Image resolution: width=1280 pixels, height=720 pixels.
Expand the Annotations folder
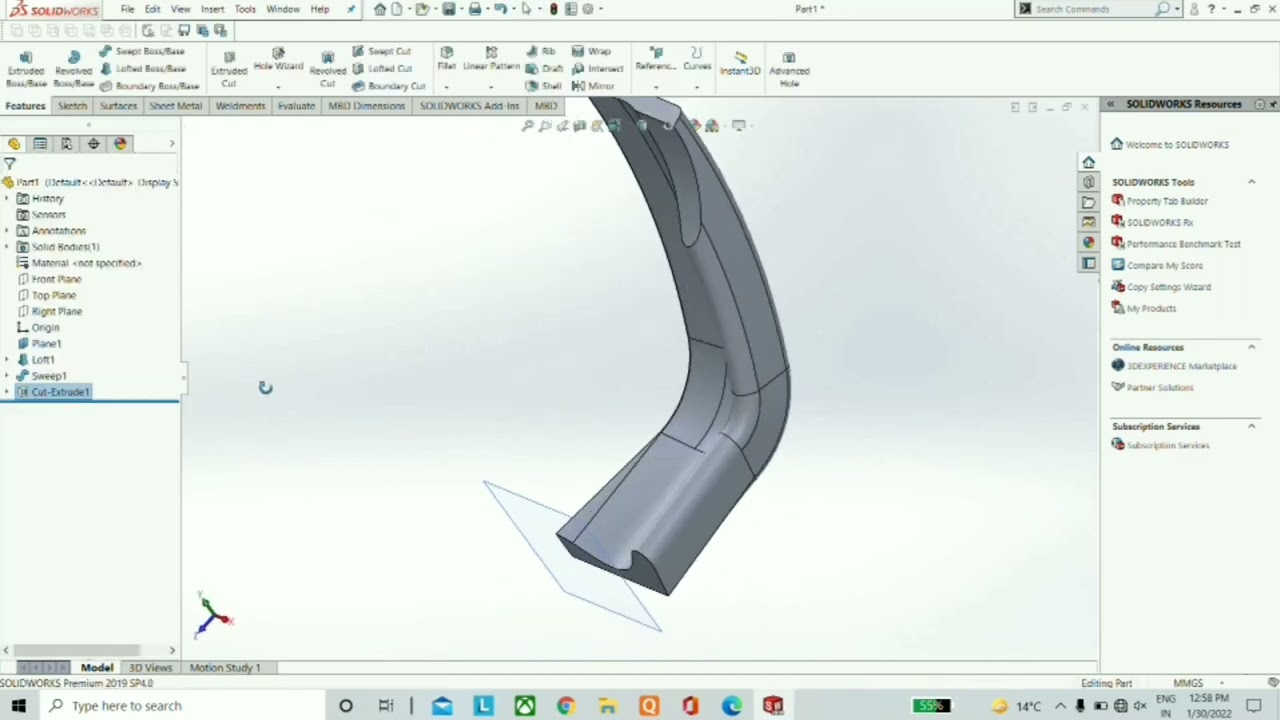point(8,231)
